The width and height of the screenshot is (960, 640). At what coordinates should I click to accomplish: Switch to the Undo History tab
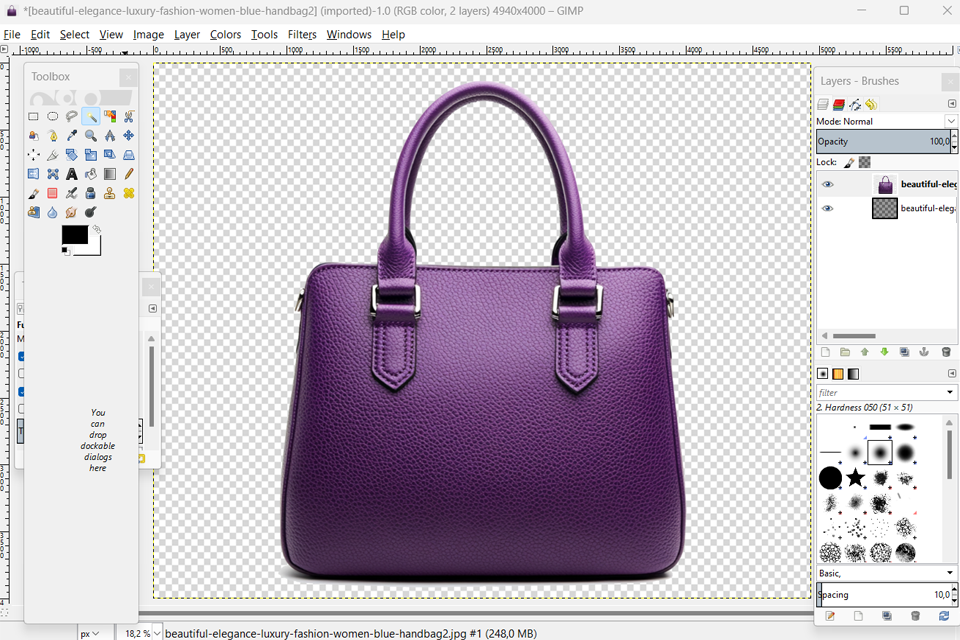(871, 104)
